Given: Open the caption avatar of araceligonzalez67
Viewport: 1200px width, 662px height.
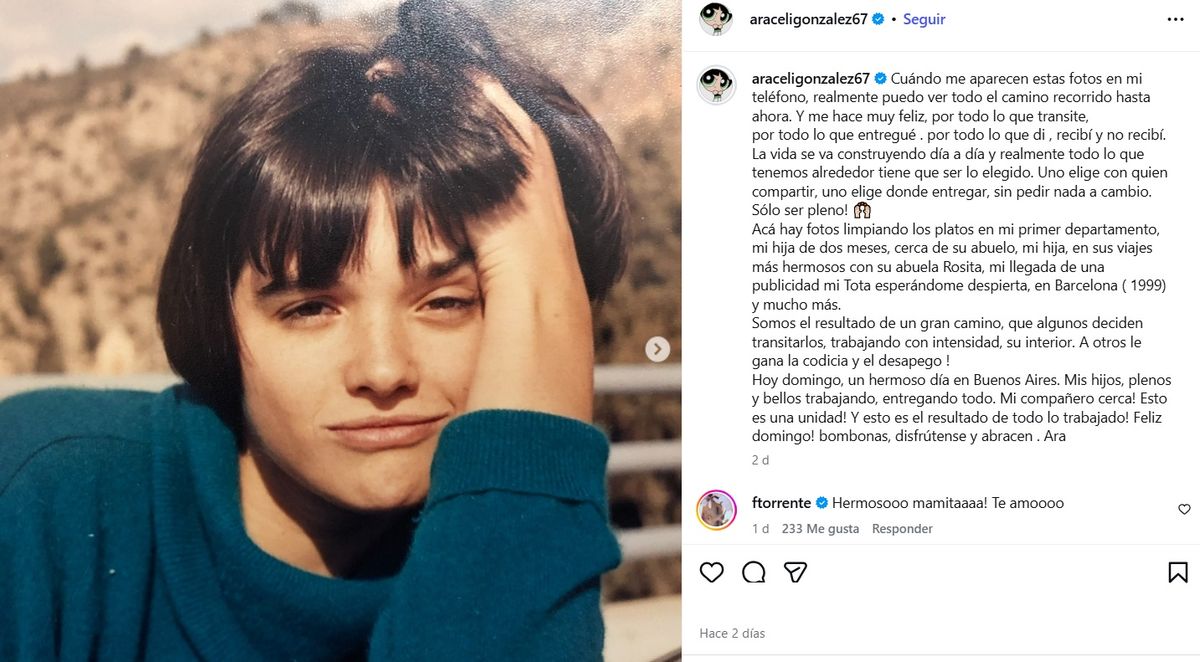Looking at the screenshot, I should (716, 86).
